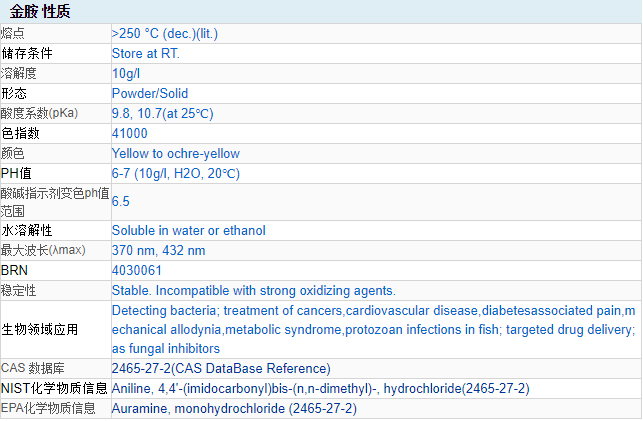
Task: Click the 'Yellow to ochre-yellow' color text
Action: (176, 153)
